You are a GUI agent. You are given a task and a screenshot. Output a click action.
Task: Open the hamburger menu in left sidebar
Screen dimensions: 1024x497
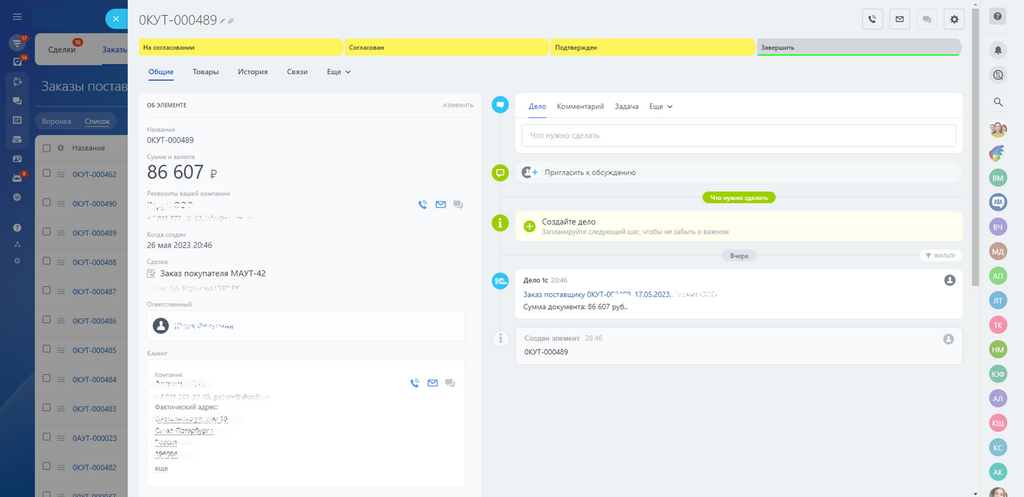point(17,16)
